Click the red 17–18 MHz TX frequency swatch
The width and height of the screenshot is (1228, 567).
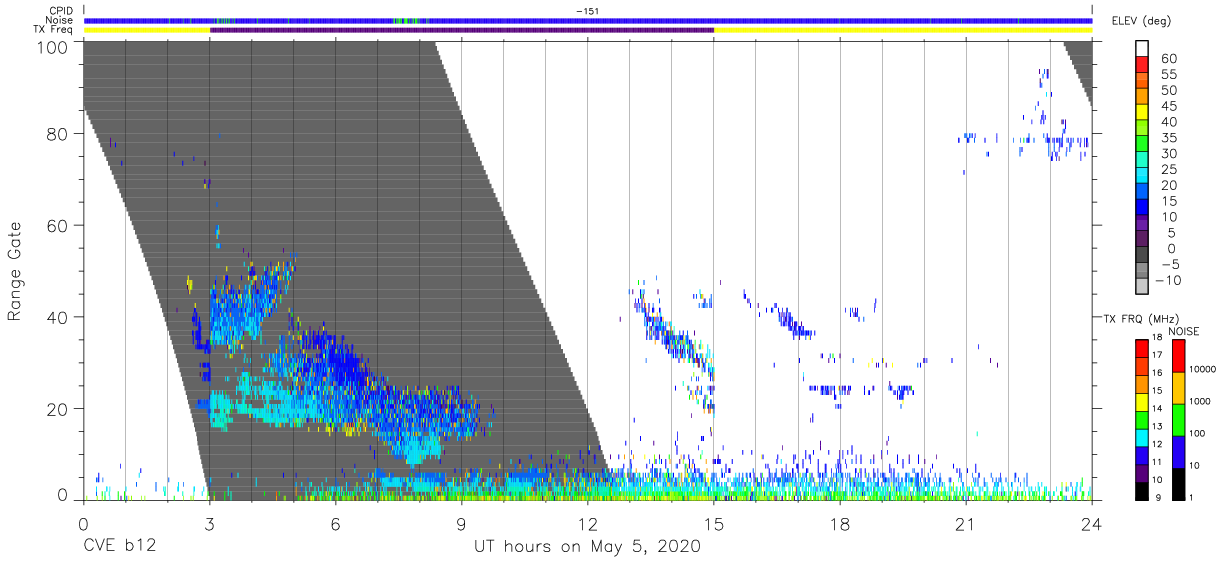(1142, 349)
